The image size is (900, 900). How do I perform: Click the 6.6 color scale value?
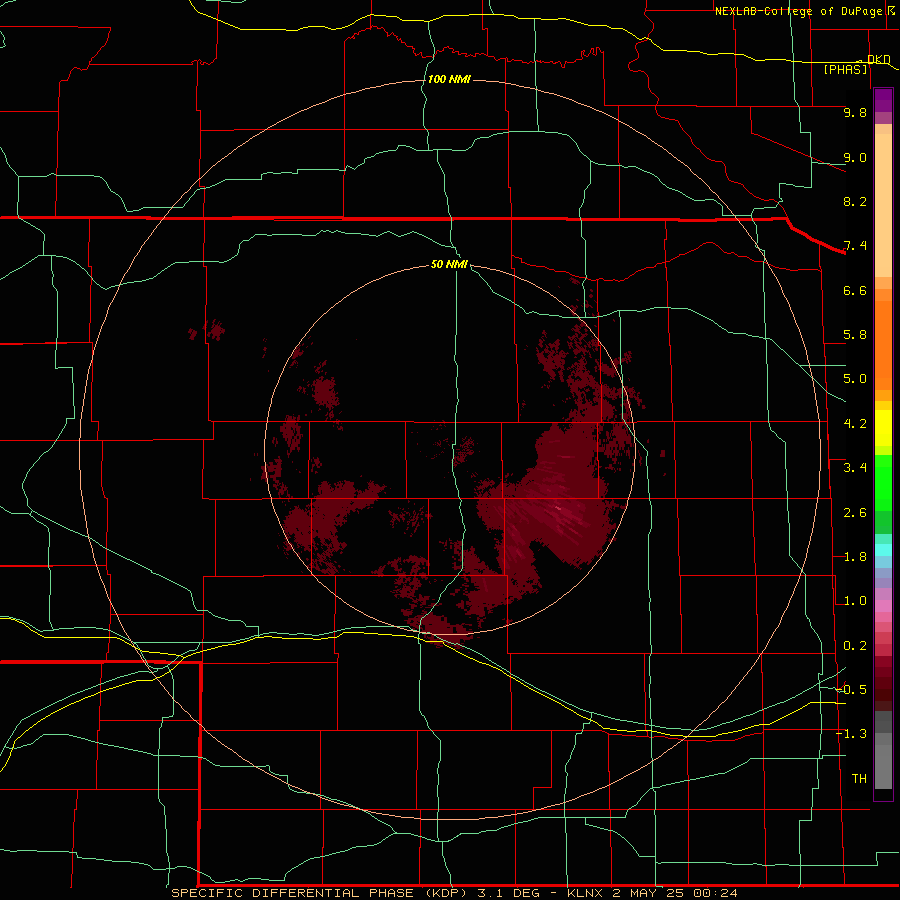click(x=855, y=290)
